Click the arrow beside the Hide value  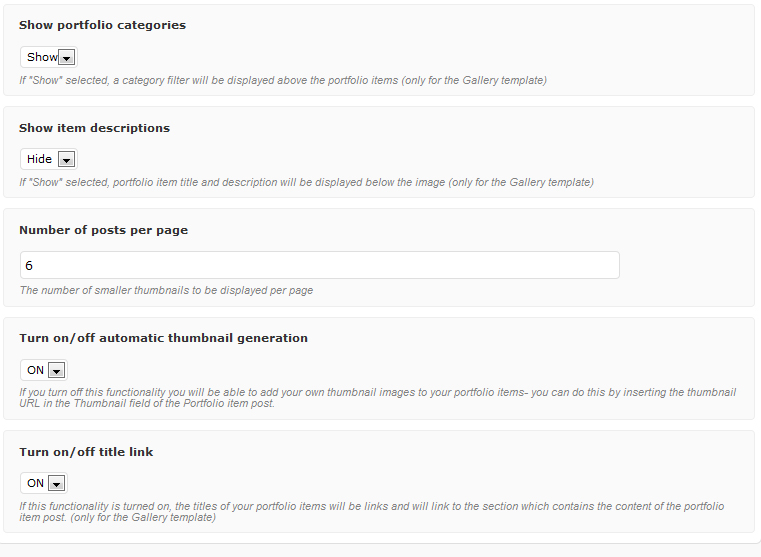(66, 160)
